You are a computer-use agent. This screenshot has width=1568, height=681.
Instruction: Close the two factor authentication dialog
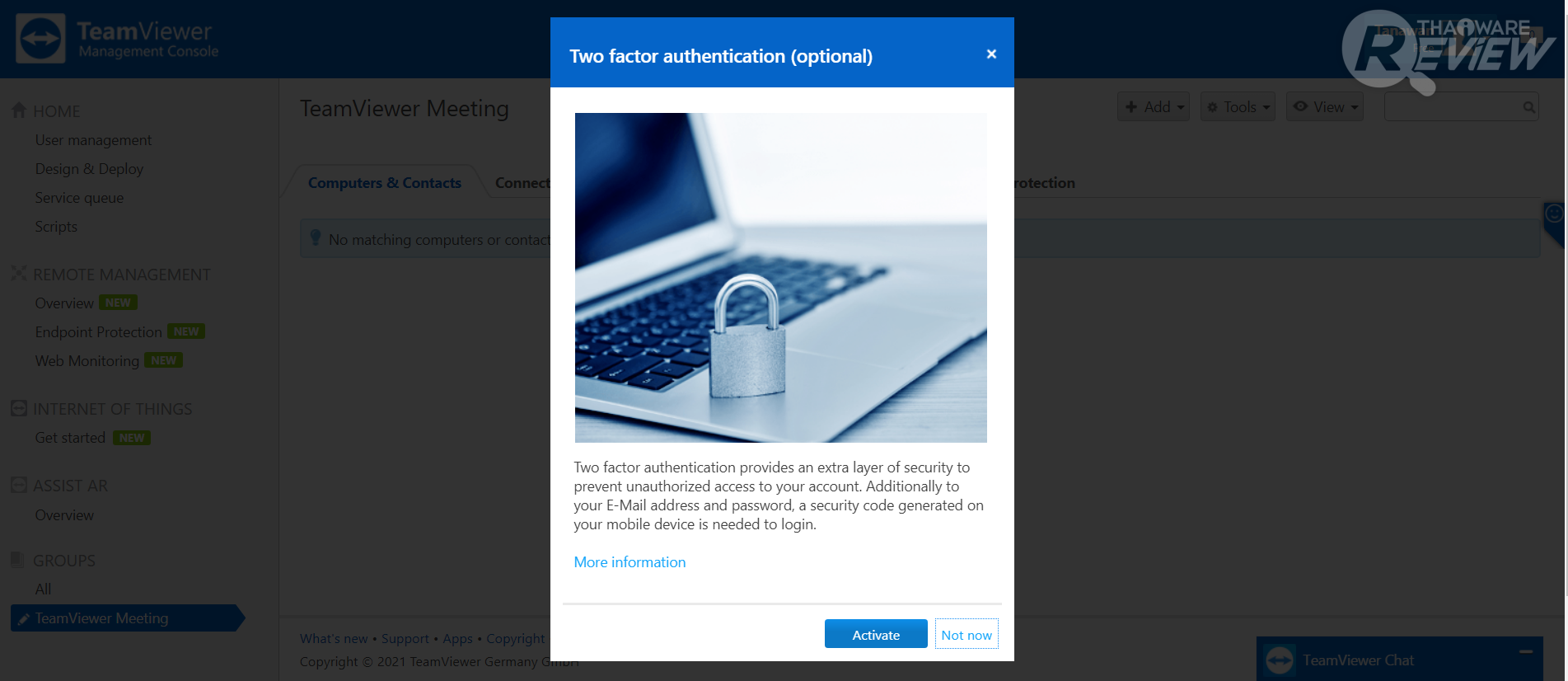pyautogui.click(x=991, y=54)
